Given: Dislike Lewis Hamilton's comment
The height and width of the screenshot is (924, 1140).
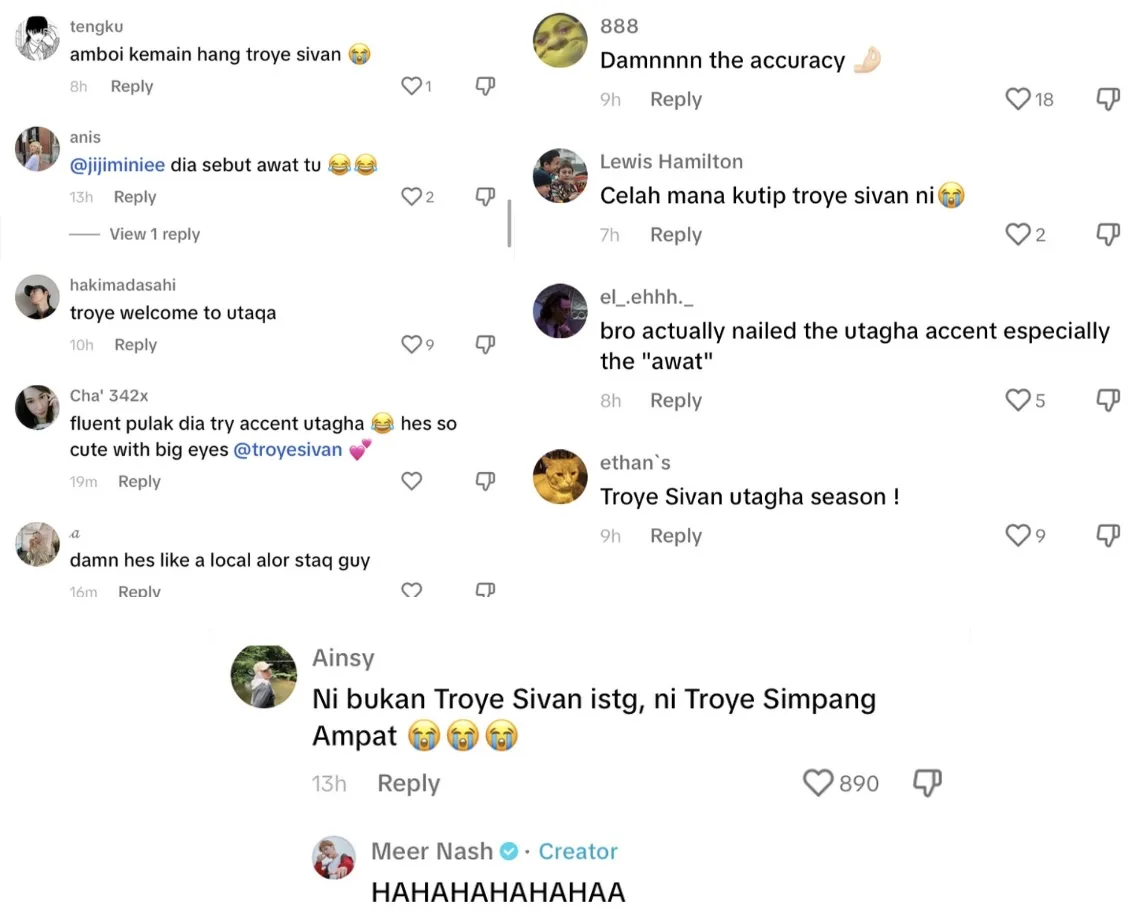Looking at the screenshot, I should pos(1108,234).
